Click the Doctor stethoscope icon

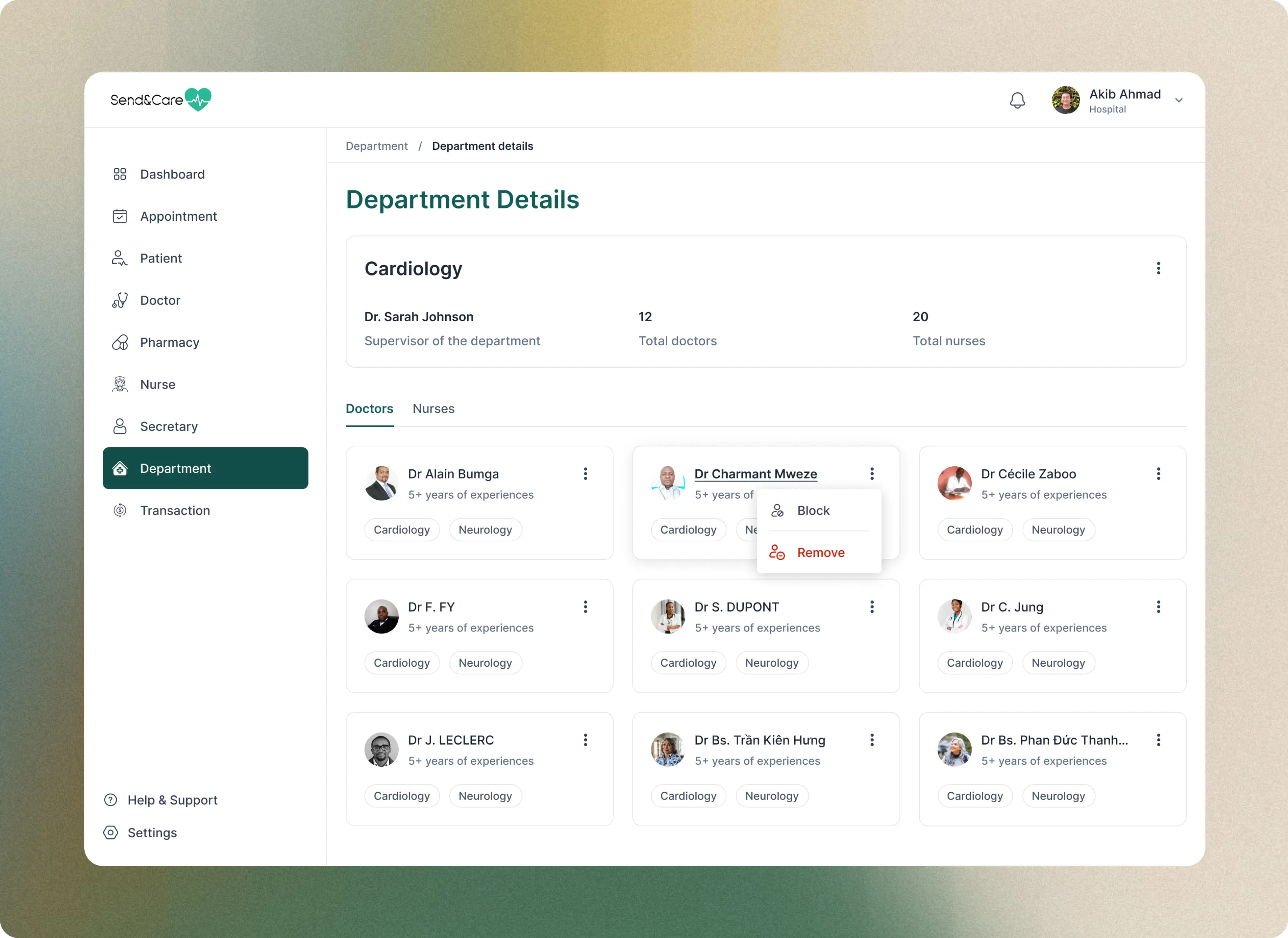[x=120, y=300]
